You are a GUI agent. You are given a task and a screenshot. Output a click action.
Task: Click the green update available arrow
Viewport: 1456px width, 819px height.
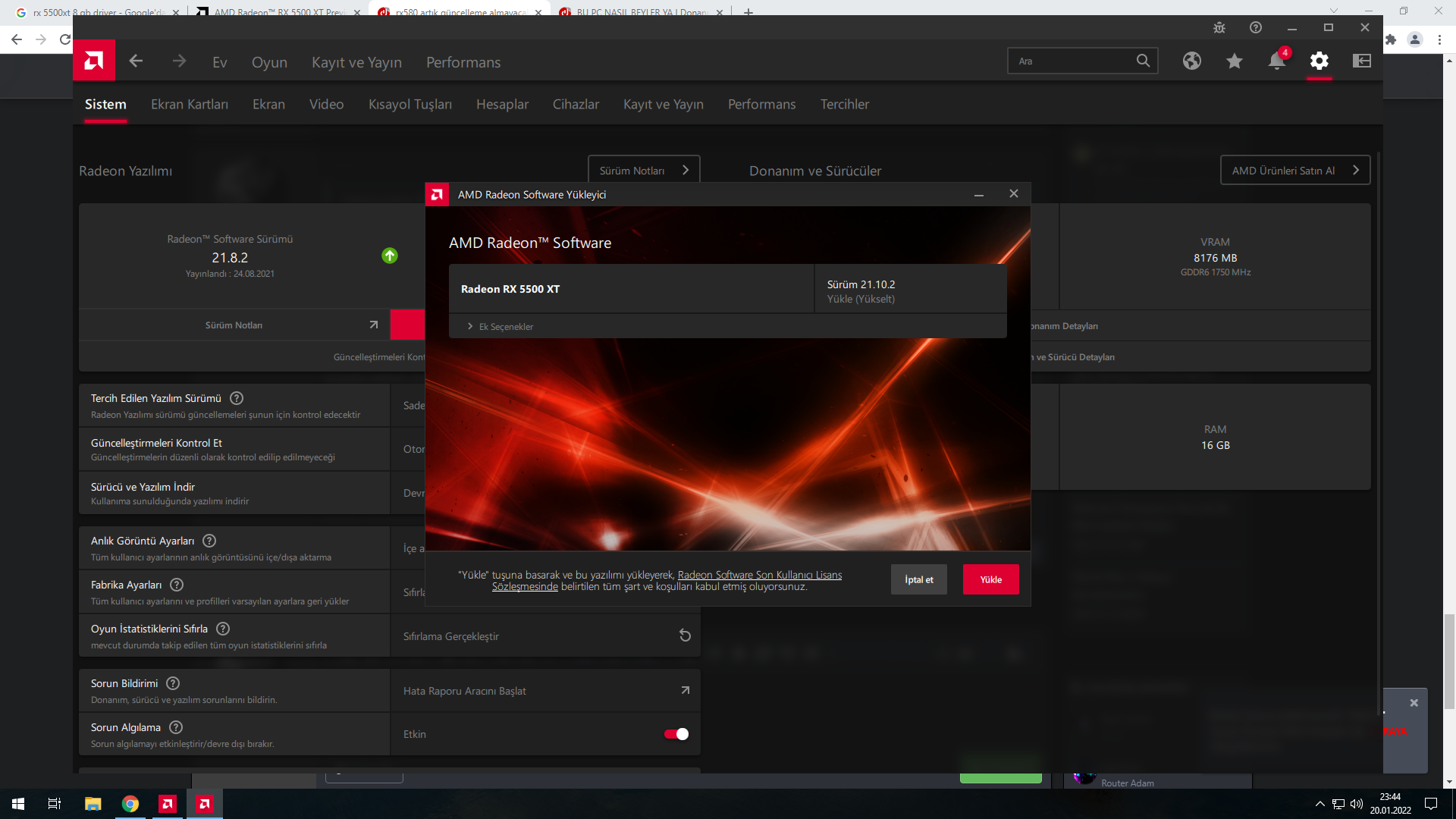coord(390,256)
